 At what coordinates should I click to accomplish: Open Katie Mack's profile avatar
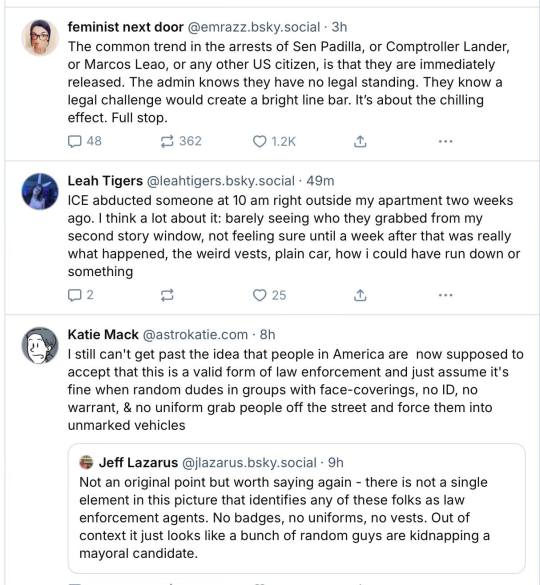[40, 345]
